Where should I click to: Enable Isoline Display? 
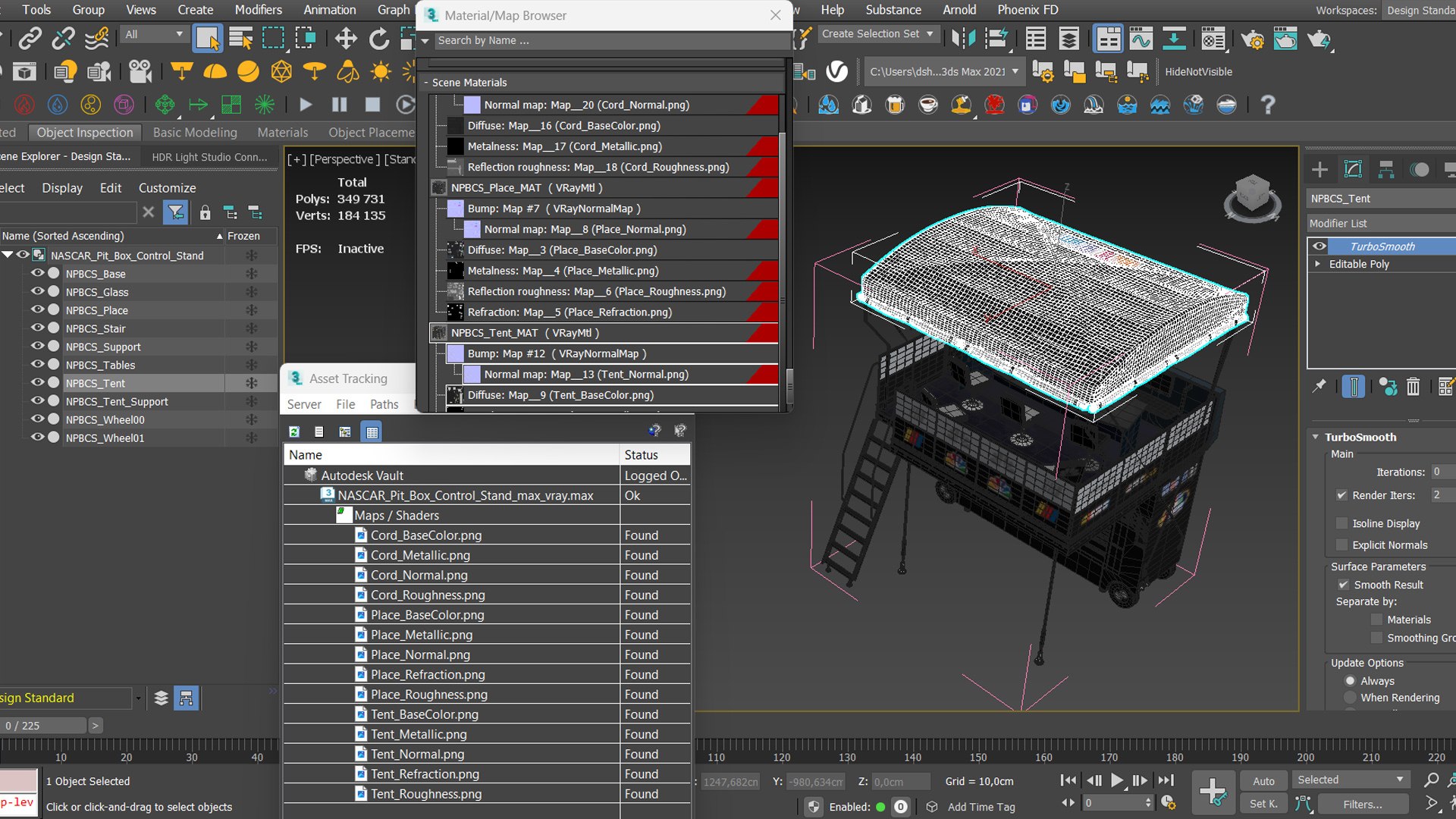click(x=1342, y=523)
